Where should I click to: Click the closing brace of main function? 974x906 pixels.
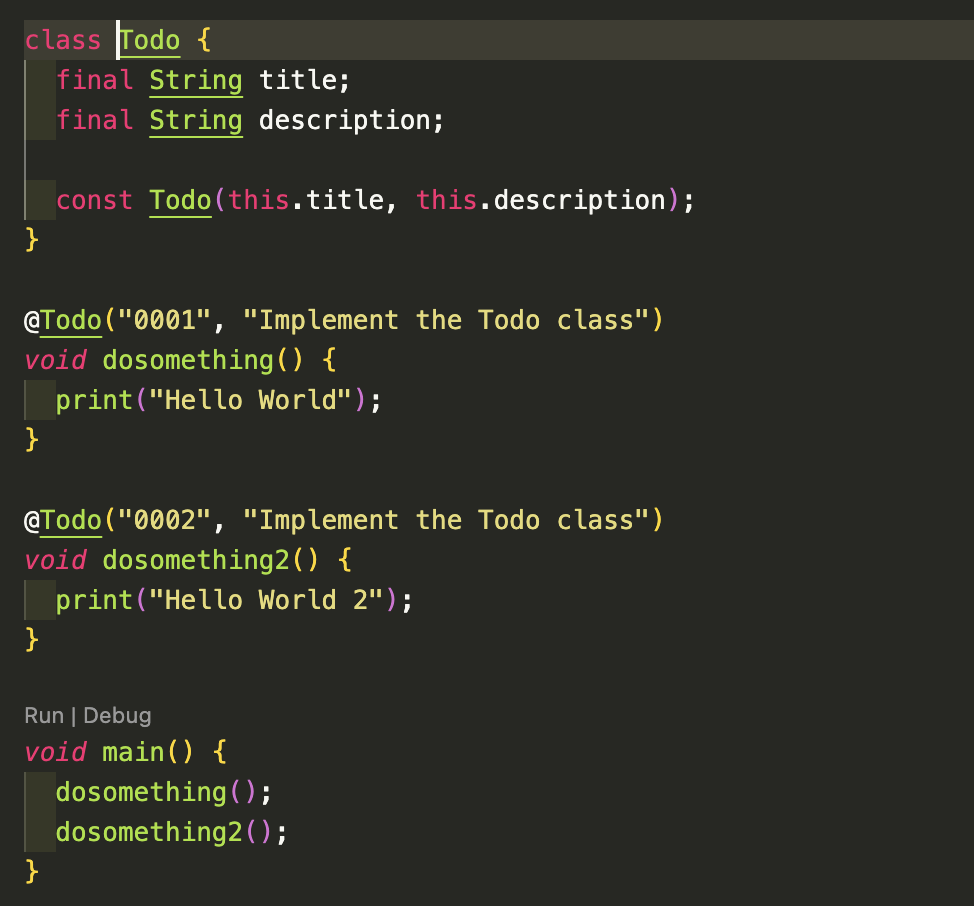(x=32, y=872)
